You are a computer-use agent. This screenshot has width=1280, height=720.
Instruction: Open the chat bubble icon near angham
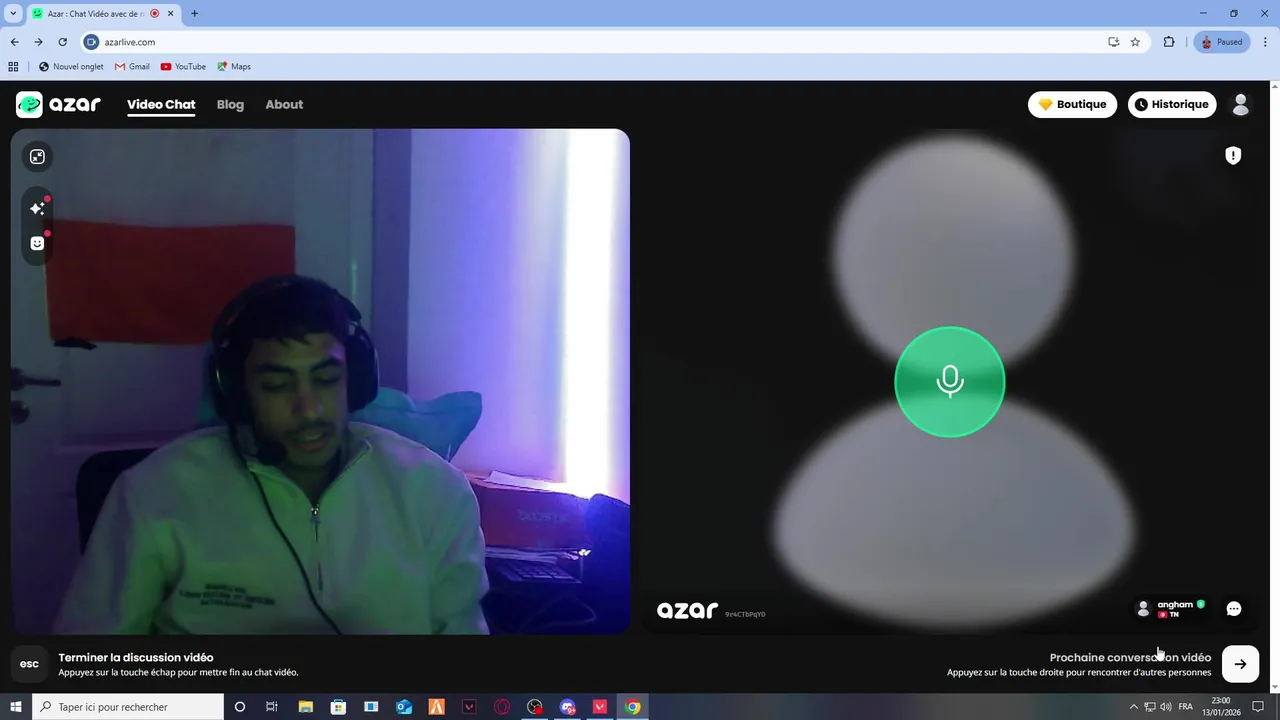coord(1233,609)
